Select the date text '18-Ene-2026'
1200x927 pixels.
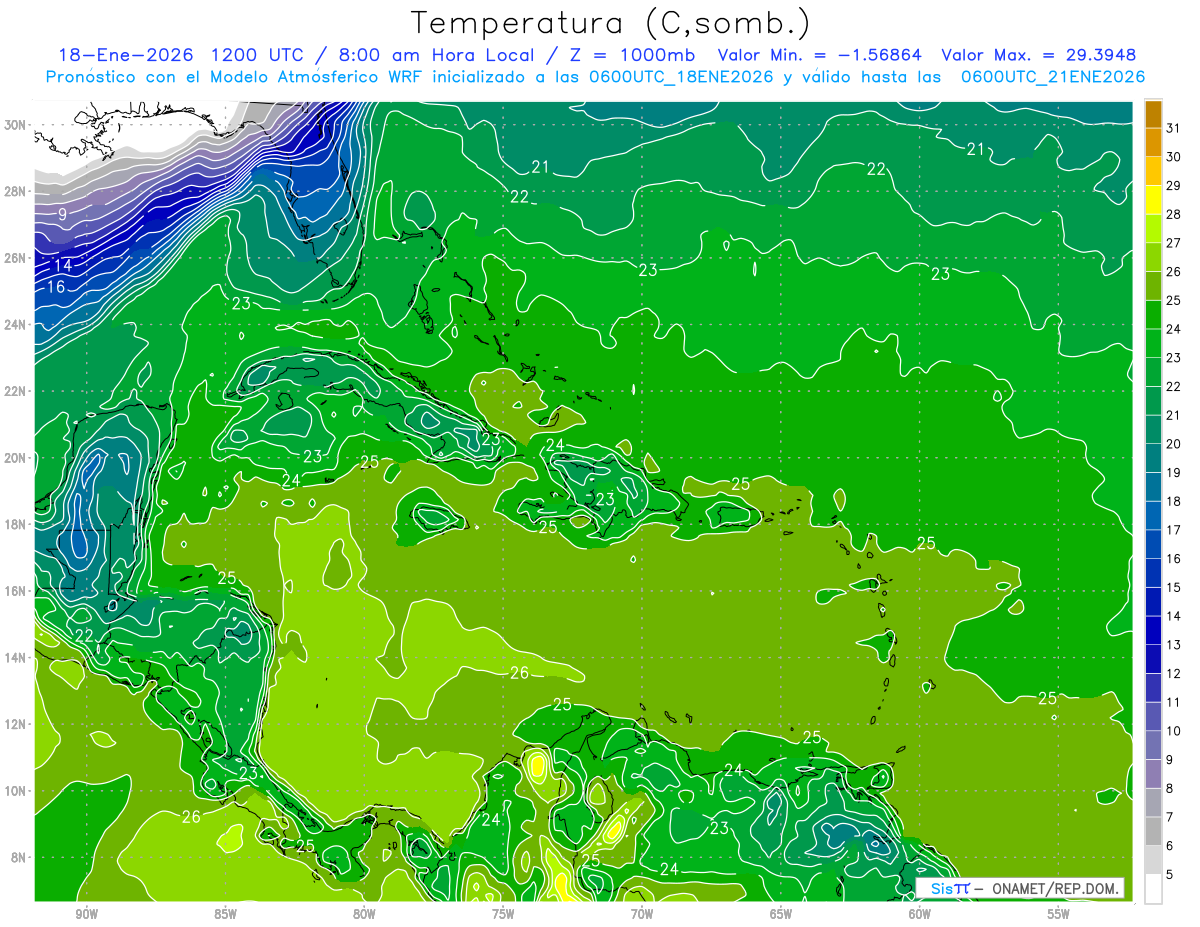pos(125,55)
